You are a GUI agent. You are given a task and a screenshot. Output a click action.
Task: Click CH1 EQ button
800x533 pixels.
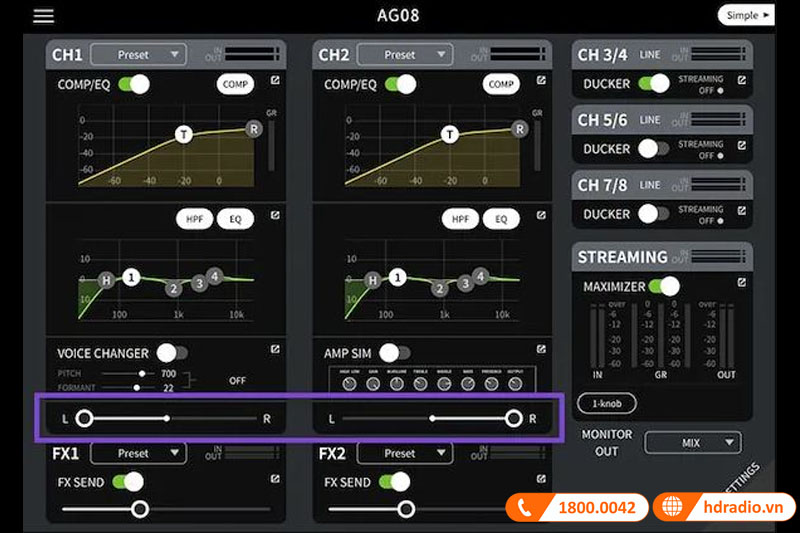tap(235, 219)
